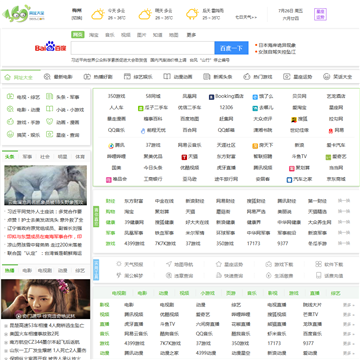Switch the weather city with 切换
Viewport: 360px width, 360px height.
click(x=77, y=18)
